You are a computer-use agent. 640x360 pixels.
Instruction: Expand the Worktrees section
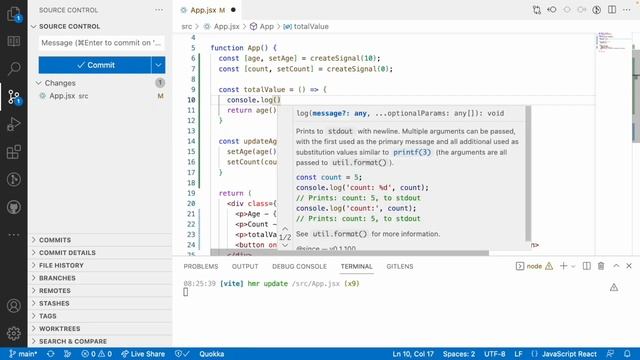[x=101, y=329]
